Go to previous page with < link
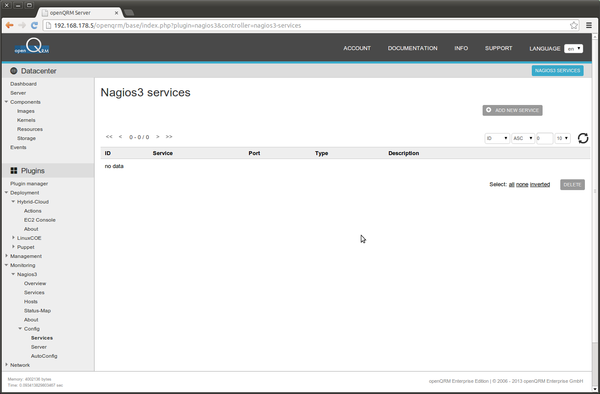 pyautogui.click(x=120, y=137)
